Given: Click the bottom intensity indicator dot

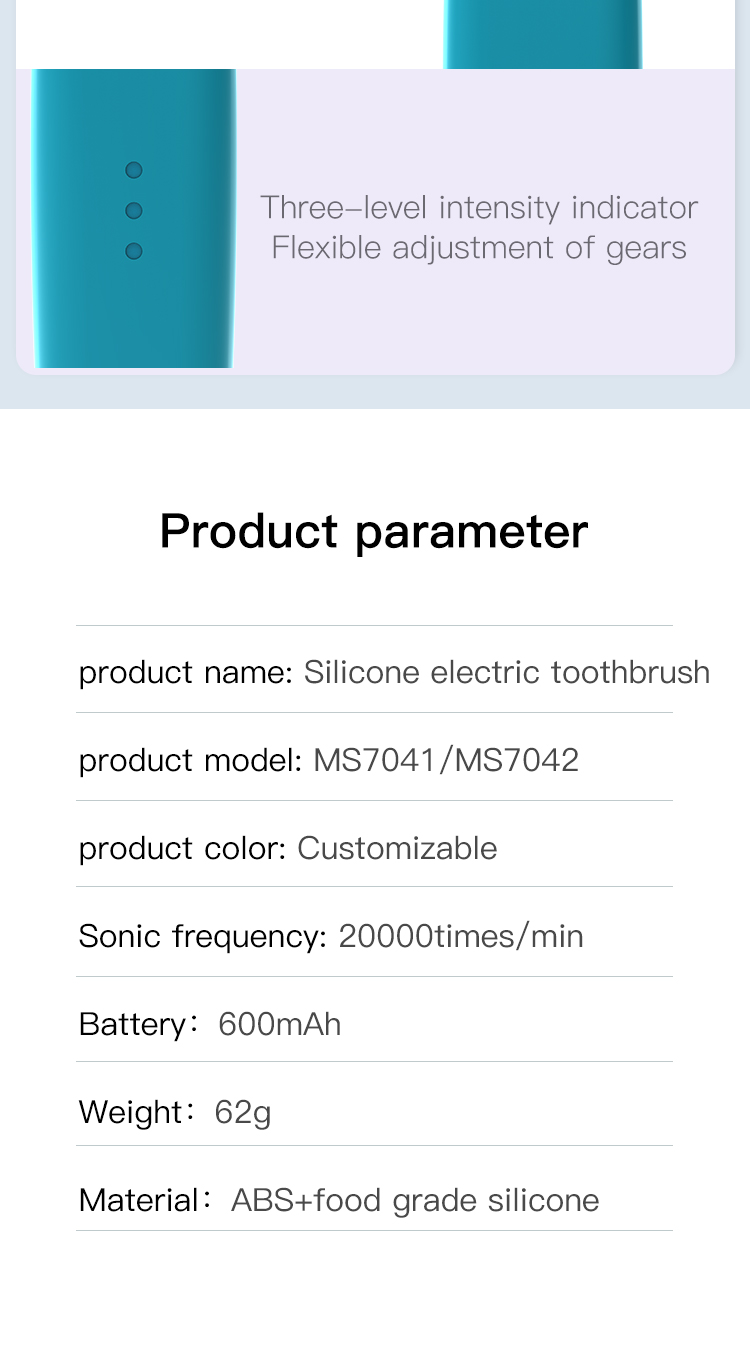Looking at the screenshot, I should [x=134, y=251].
